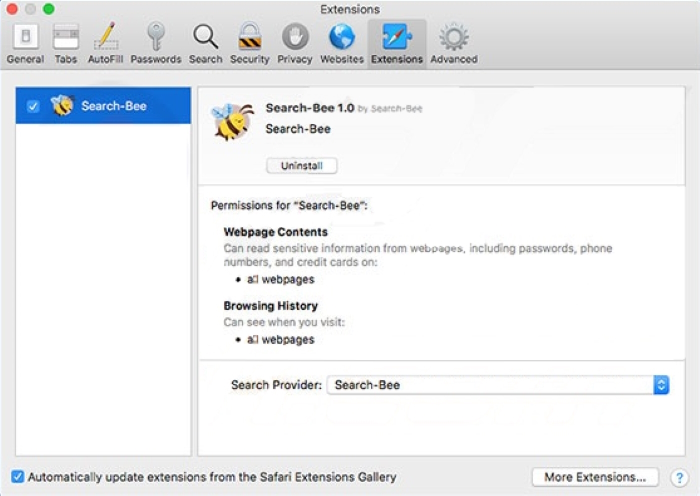
Task: Uninstall the Search-Bee extension
Action: click(x=301, y=166)
